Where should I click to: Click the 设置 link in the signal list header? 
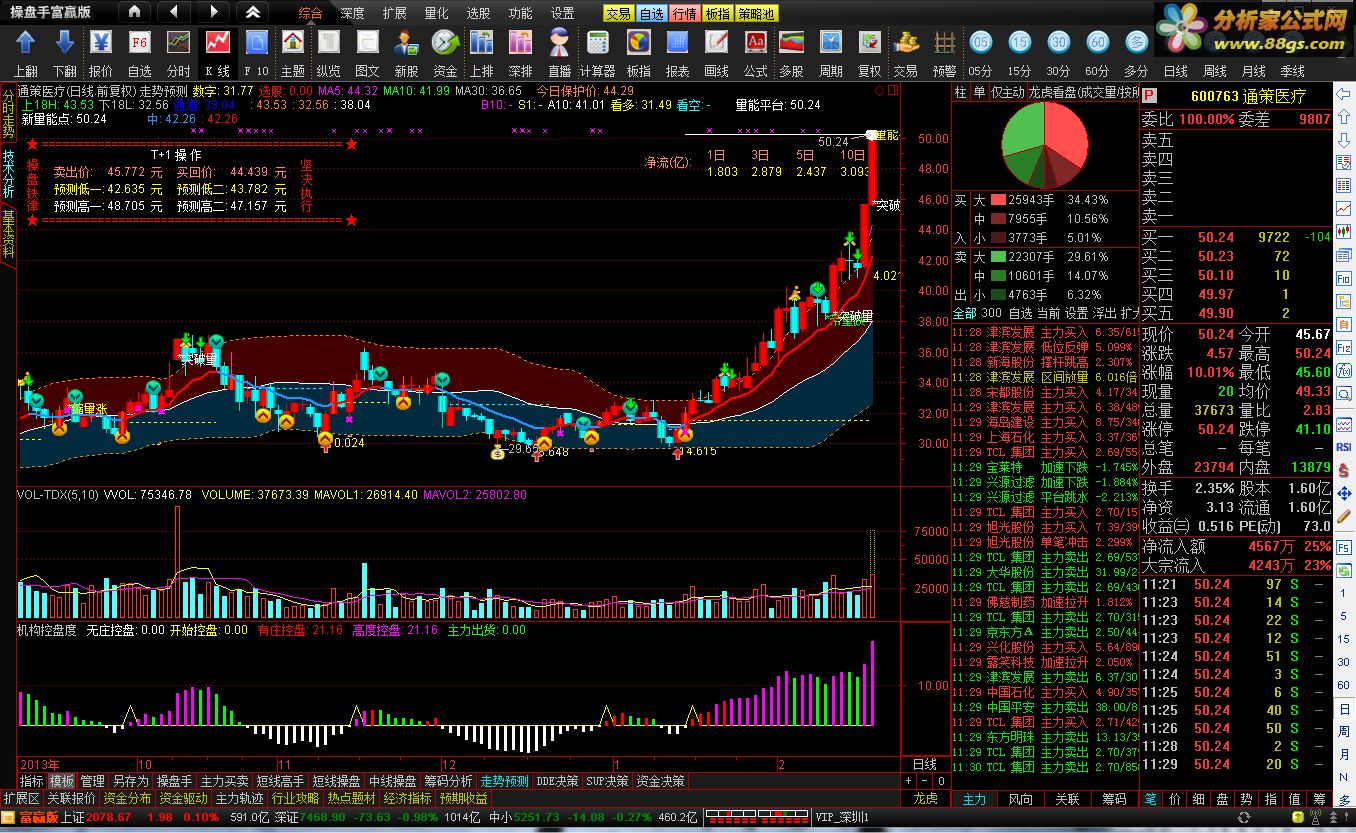pyautogui.click(x=1078, y=313)
